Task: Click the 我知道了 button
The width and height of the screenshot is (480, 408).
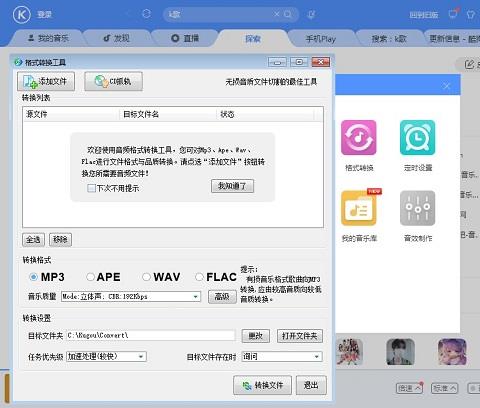Action: (232, 186)
